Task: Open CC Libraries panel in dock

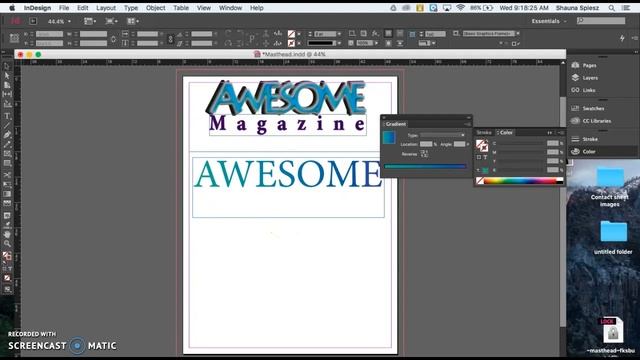Action: coord(591,121)
